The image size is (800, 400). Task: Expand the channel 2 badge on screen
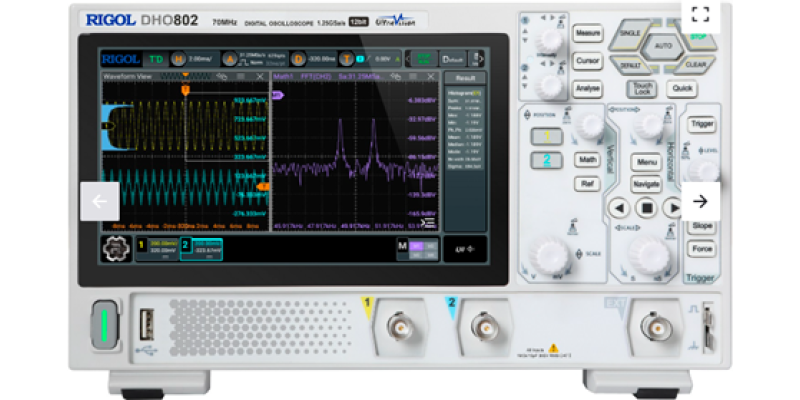tap(201, 247)
